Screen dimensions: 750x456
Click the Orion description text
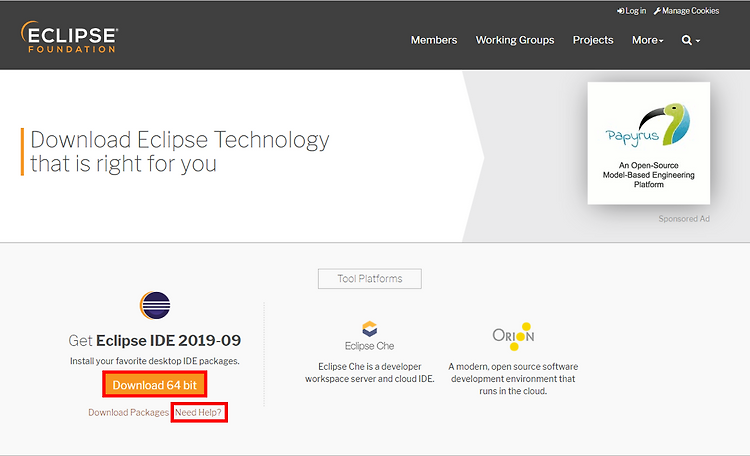(x=513, y=379)
